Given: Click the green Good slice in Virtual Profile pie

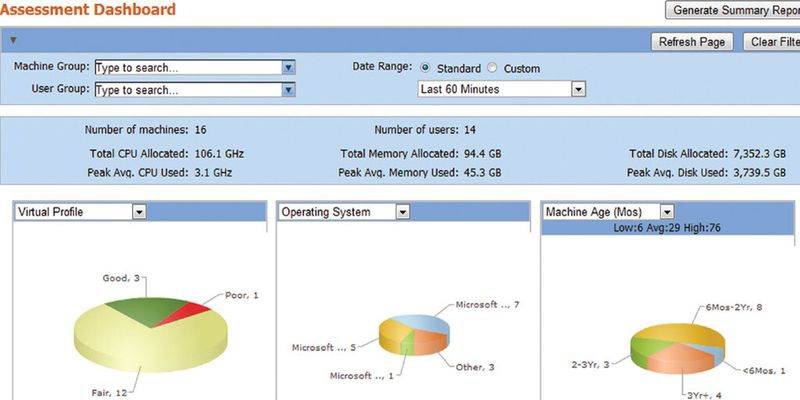Looking at the screenshot, I should click(147, 310).
